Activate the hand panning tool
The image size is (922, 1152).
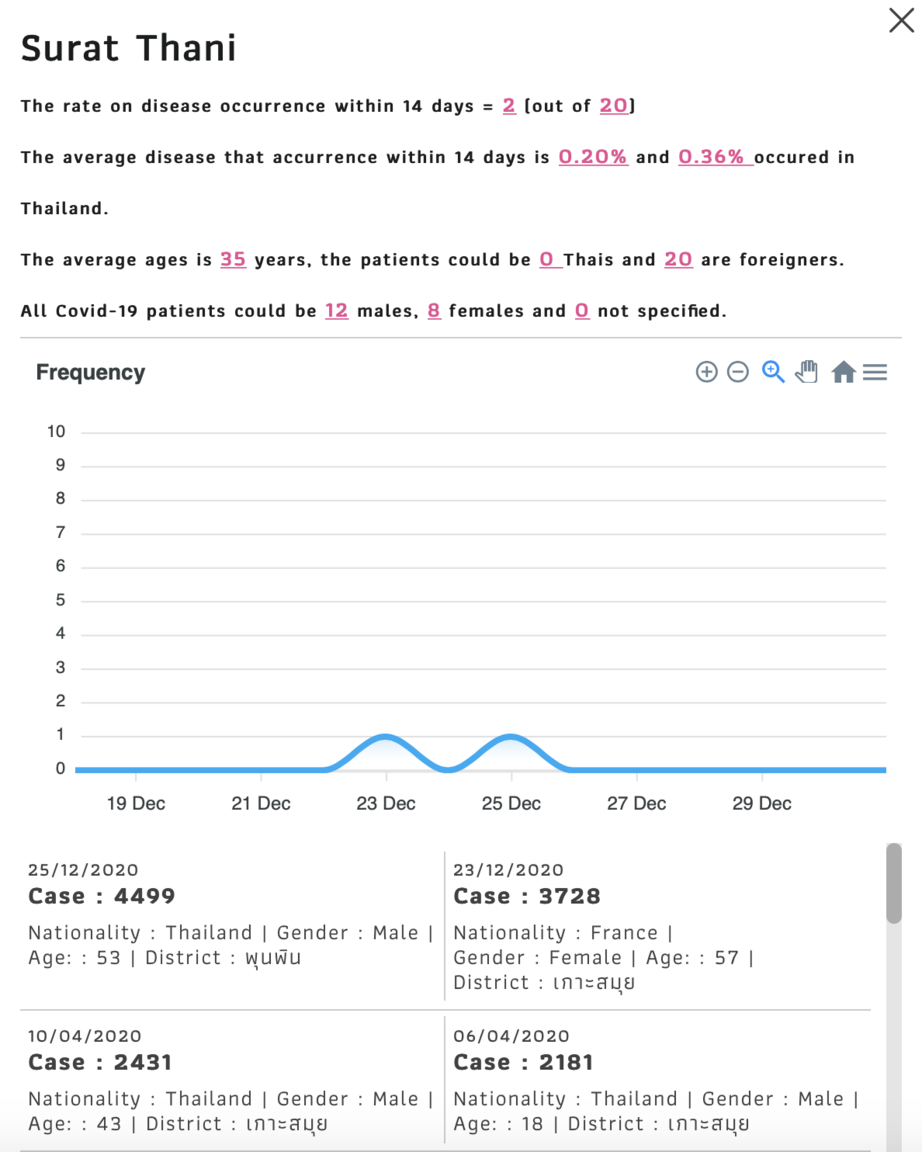pyautogui.click(x=807, y=372)
